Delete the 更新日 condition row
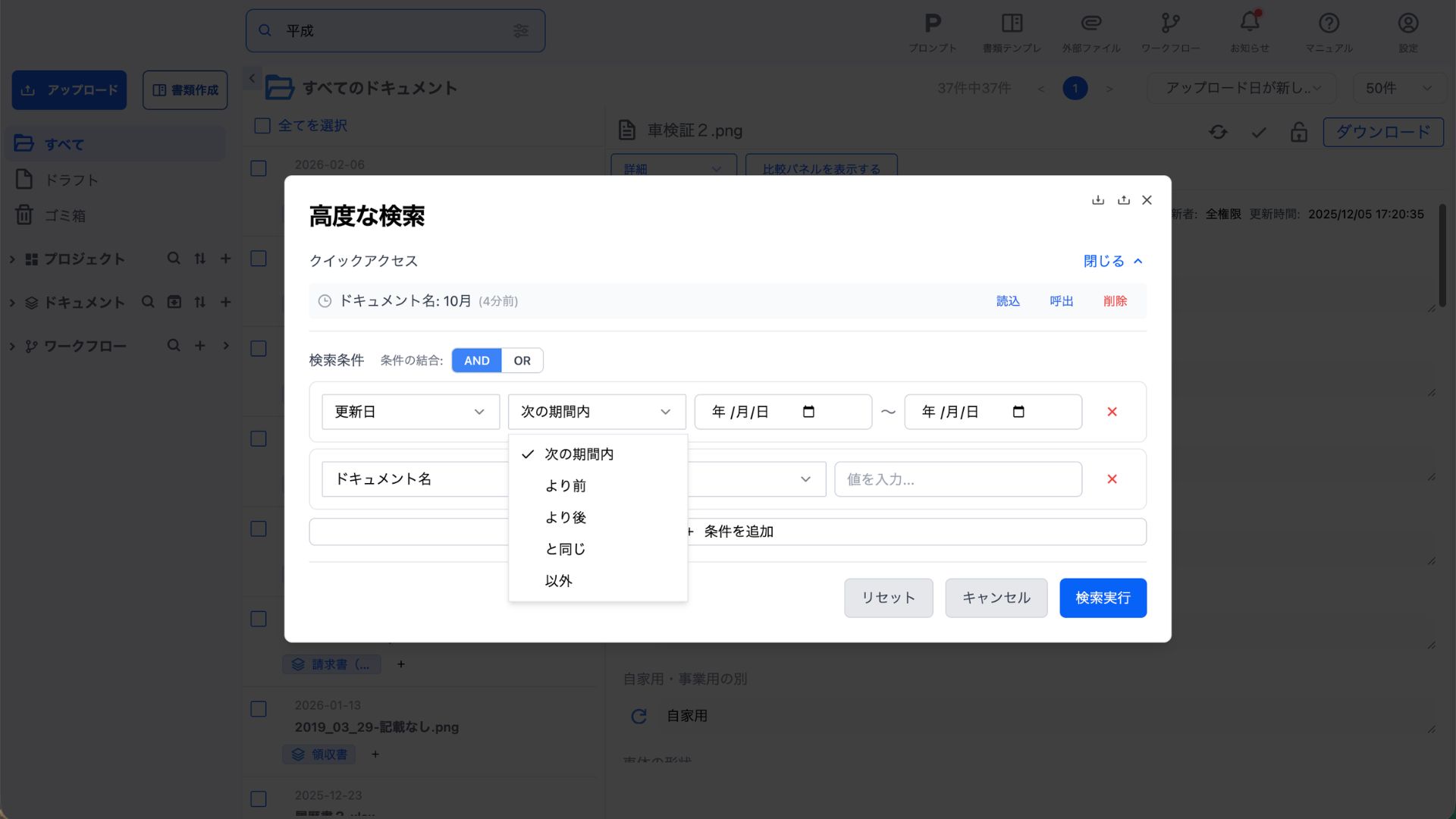1456x819 pixels. (1112, 412)
